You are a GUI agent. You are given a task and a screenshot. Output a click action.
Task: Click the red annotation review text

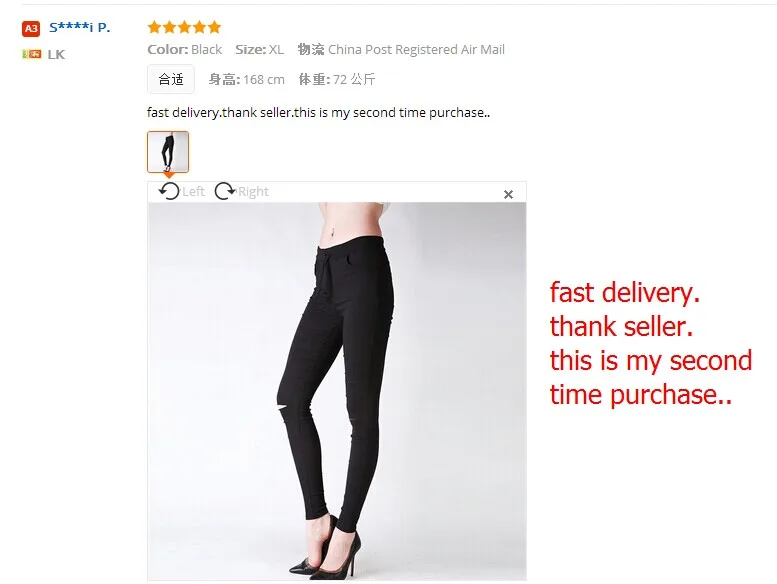pos(651,343)
